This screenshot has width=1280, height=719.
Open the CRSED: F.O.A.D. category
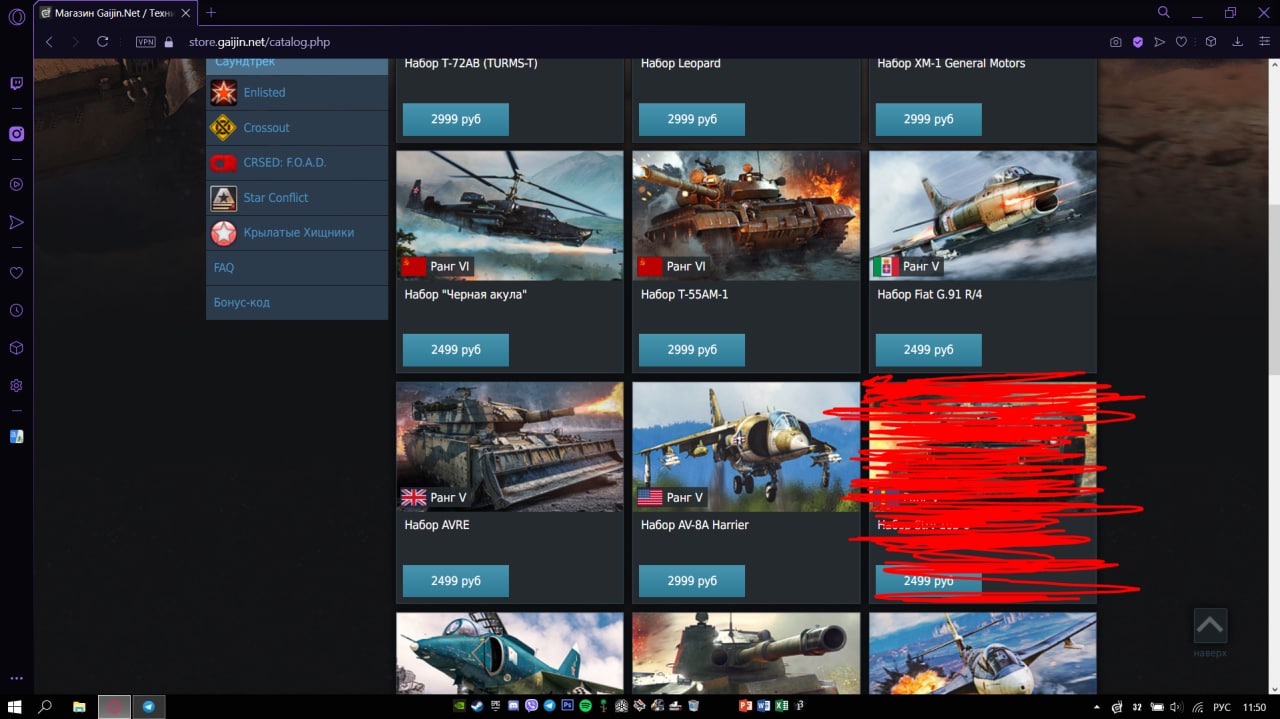tap(297, 162)
